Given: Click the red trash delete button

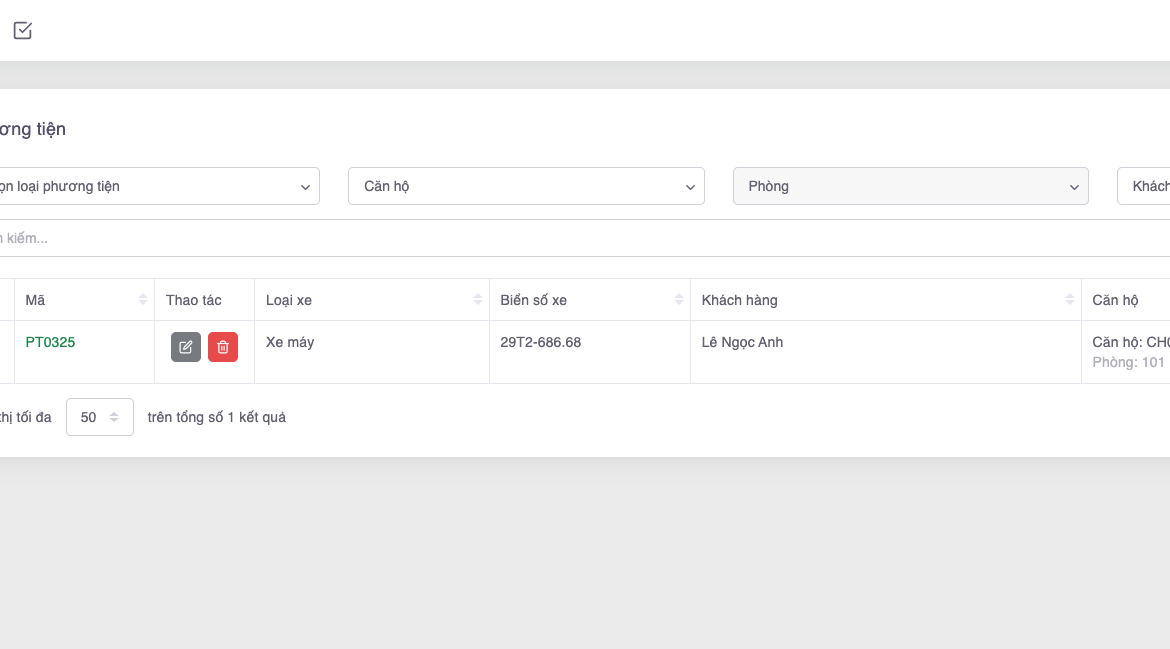Looking at the screenshot, I should click(223, 347).
